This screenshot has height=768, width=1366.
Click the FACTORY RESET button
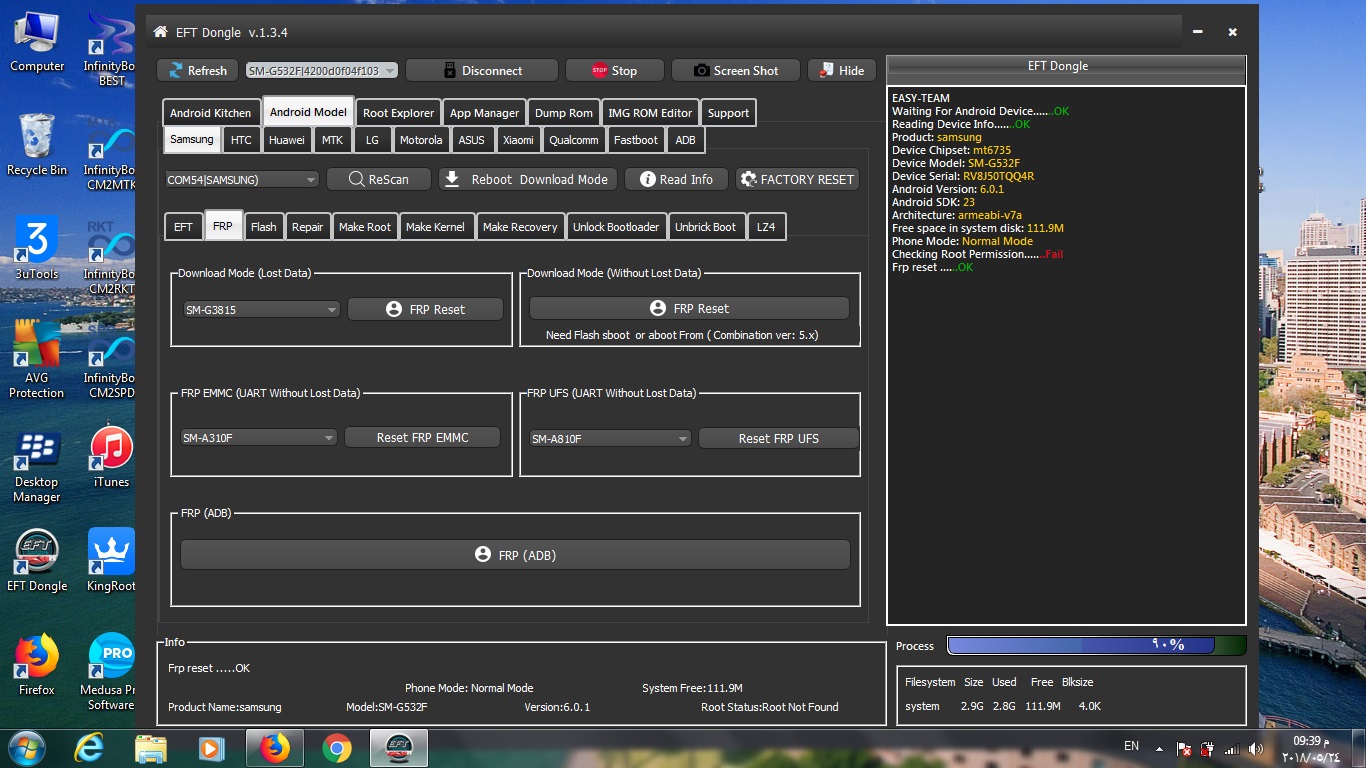[797, 179]
